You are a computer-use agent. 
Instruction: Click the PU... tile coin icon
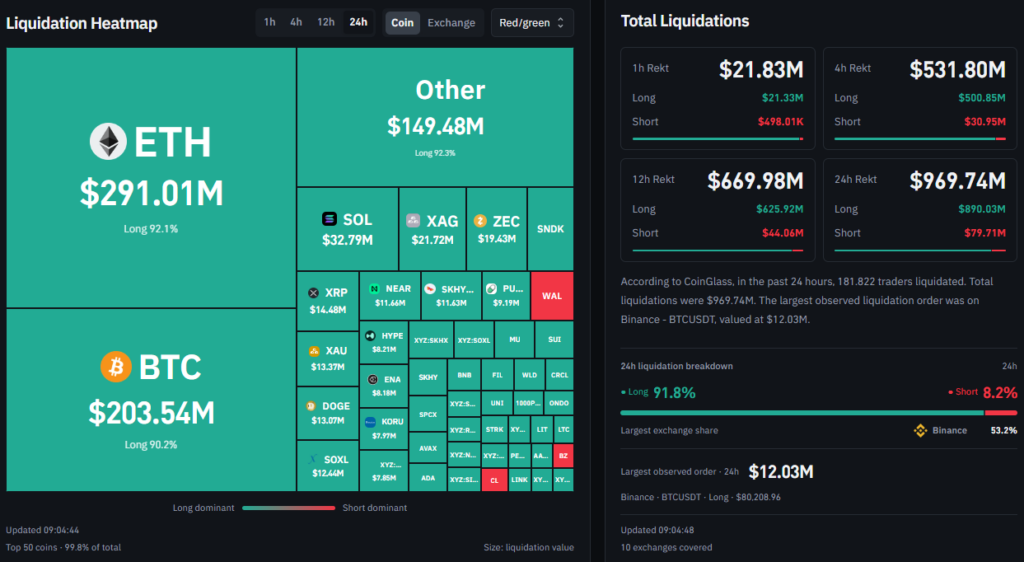[491, 289]
